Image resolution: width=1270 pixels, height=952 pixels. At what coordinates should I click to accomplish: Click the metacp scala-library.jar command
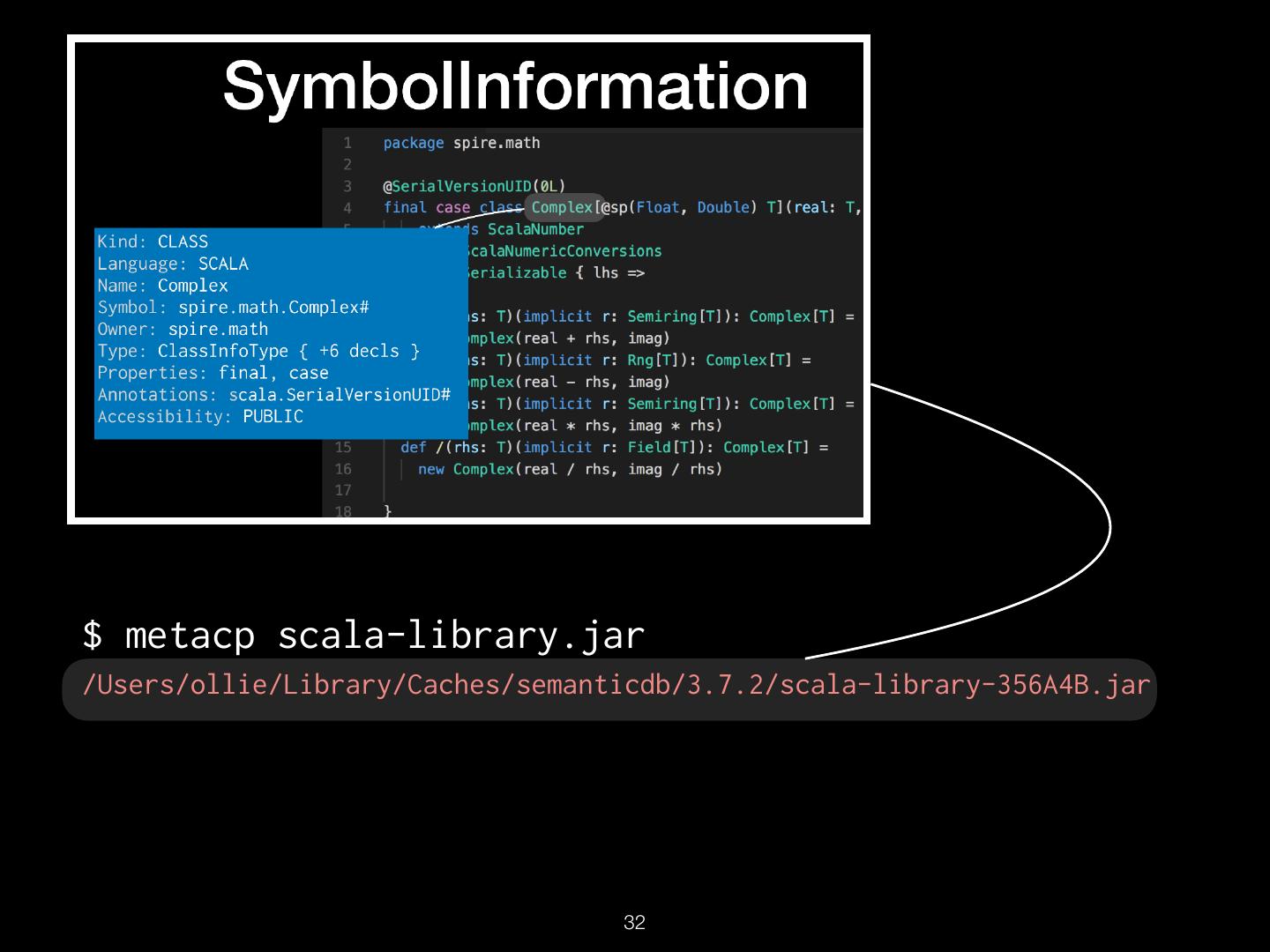363,635
